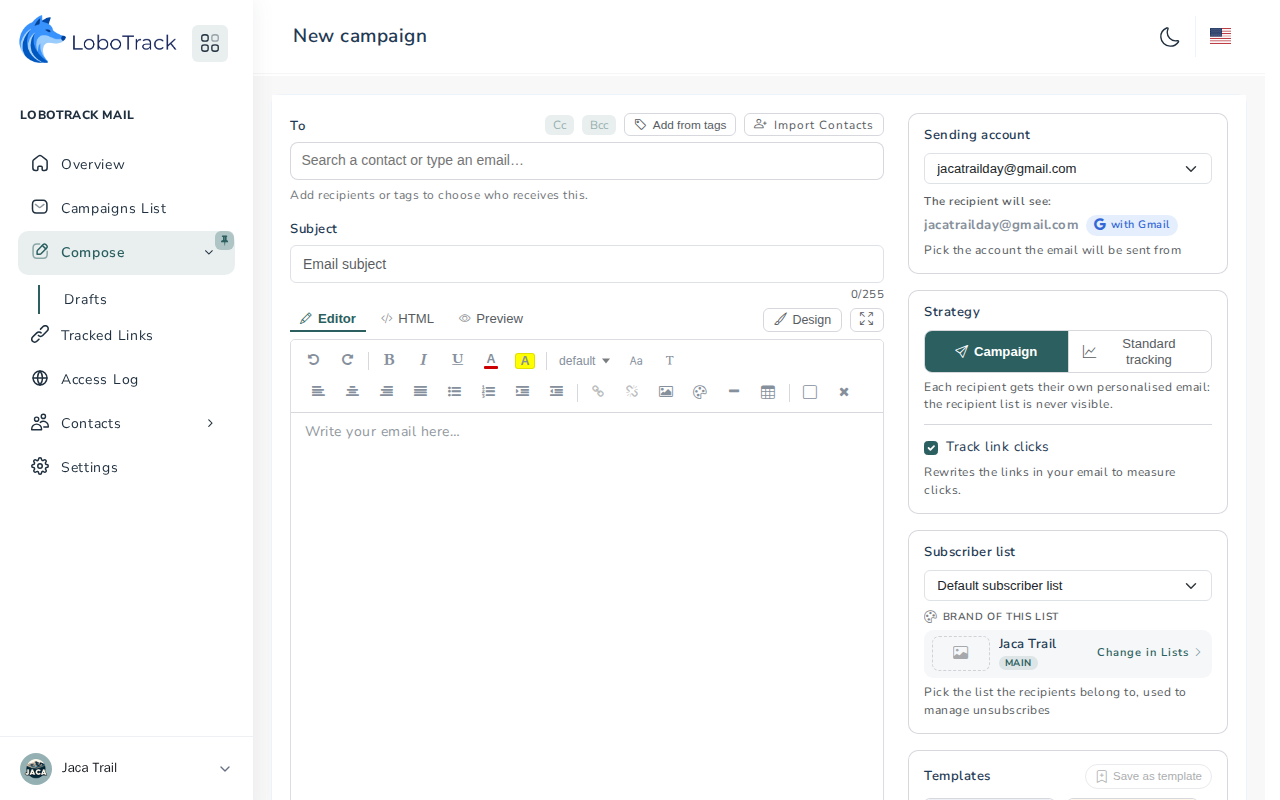This screenshot has height=800, width=1280.
Task: Select the Campaign strategy
Action: [x=996, y=352]
